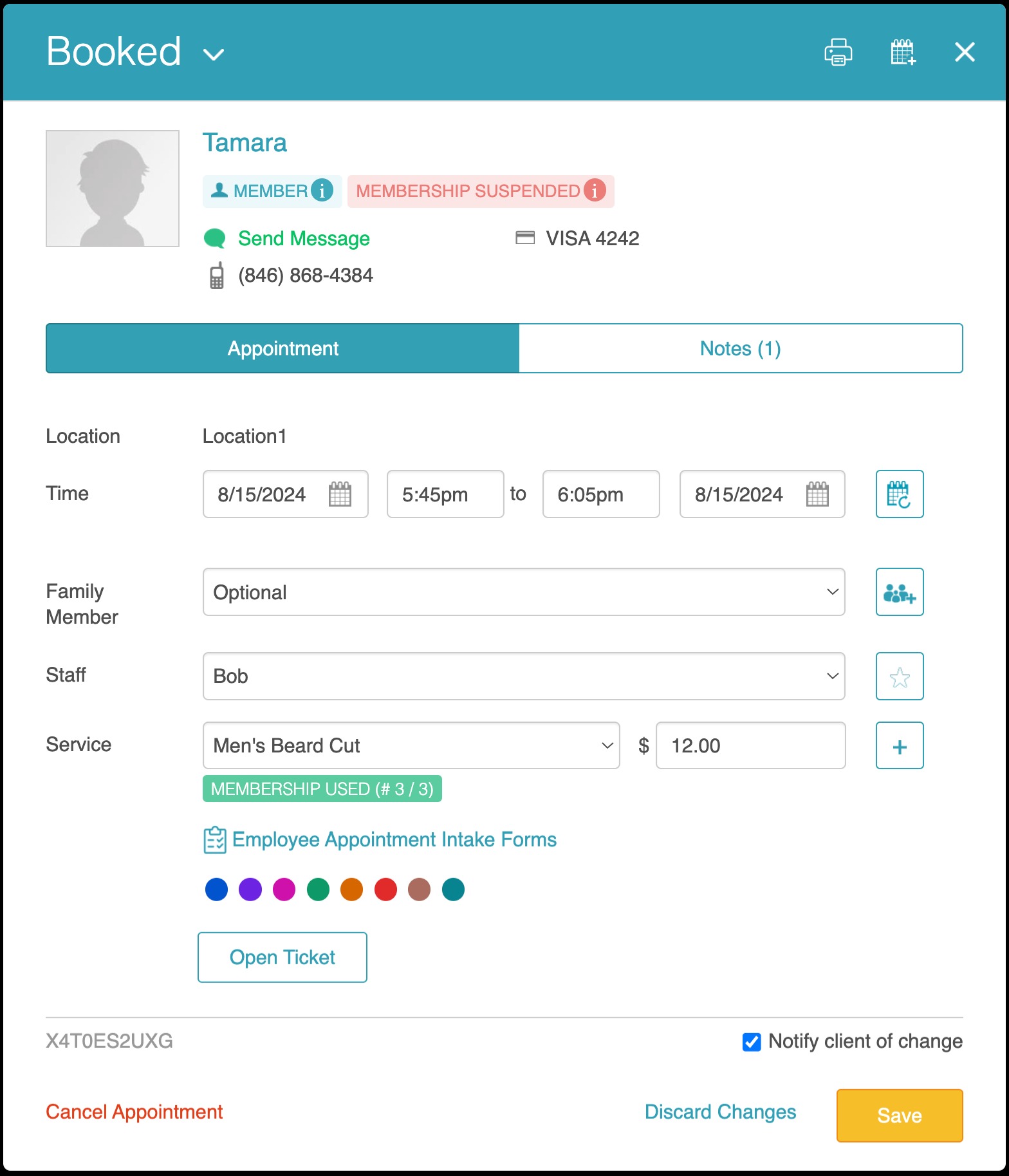The height and width of the screenshot is (1176, 1009).
Task: Open the Service dropdown Men's Beard Cut
Action: coord(411,745)
